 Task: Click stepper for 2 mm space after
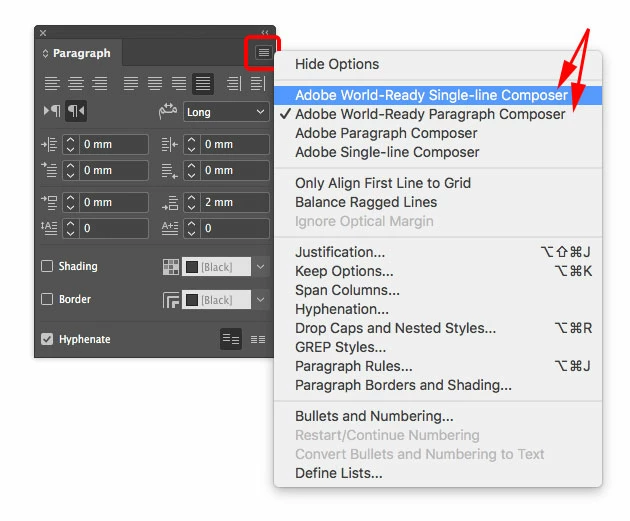192,202
